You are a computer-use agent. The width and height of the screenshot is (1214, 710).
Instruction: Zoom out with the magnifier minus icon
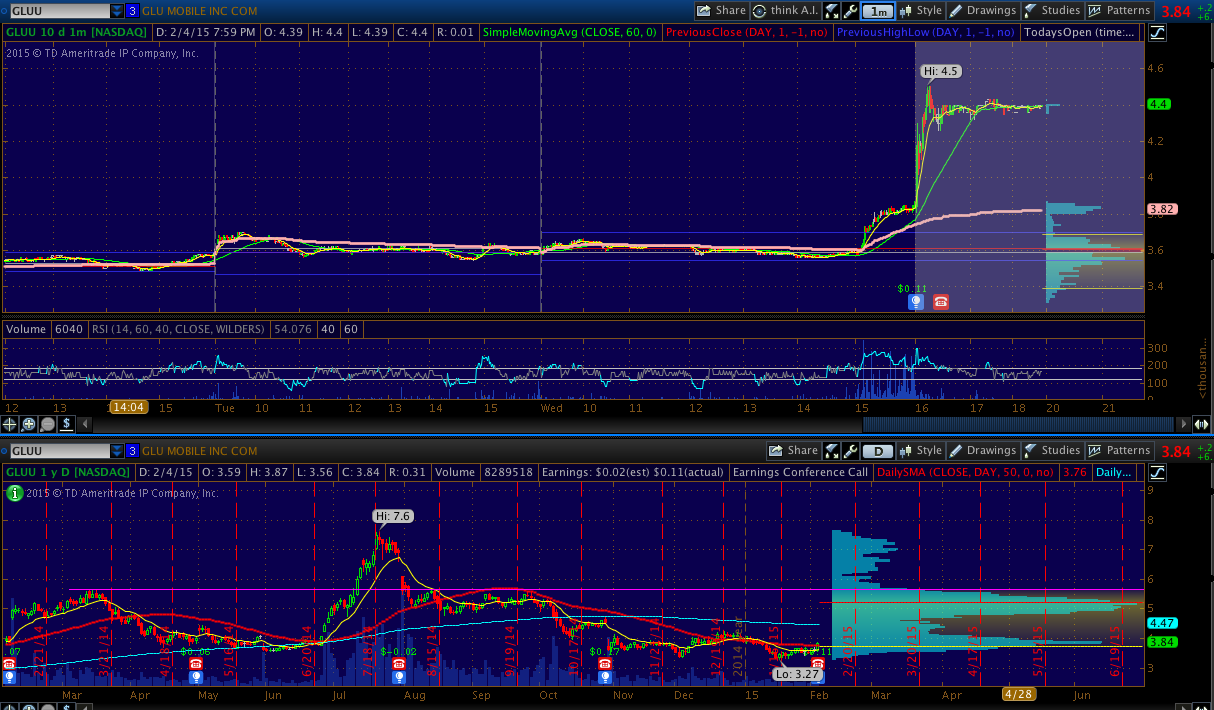click(47, 424)
